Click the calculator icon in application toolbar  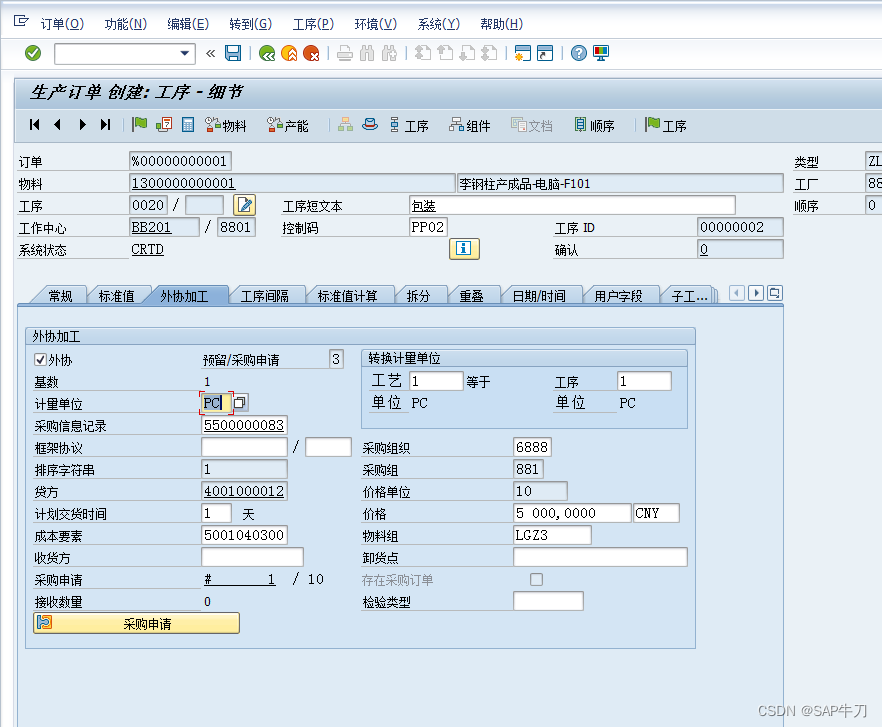[188, 125]
